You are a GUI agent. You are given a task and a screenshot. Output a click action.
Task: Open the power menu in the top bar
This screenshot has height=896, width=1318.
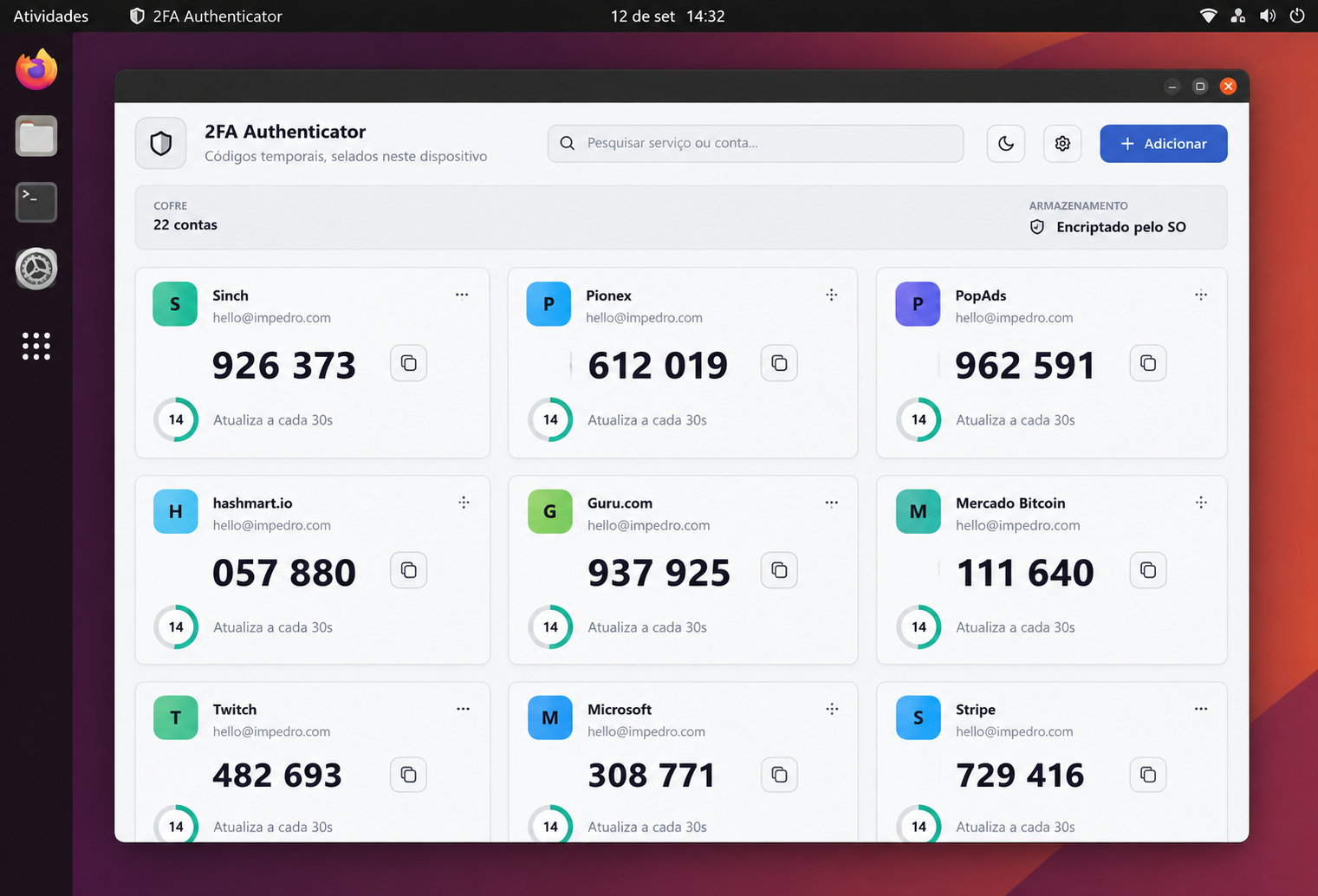tap(1297, 16)
